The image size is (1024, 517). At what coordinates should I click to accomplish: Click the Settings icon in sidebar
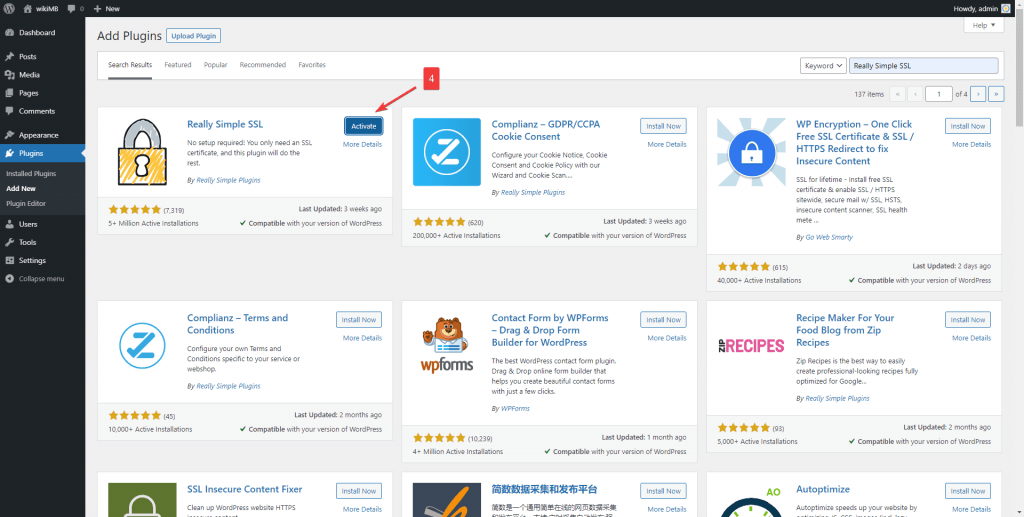click(x=9, y=260)
